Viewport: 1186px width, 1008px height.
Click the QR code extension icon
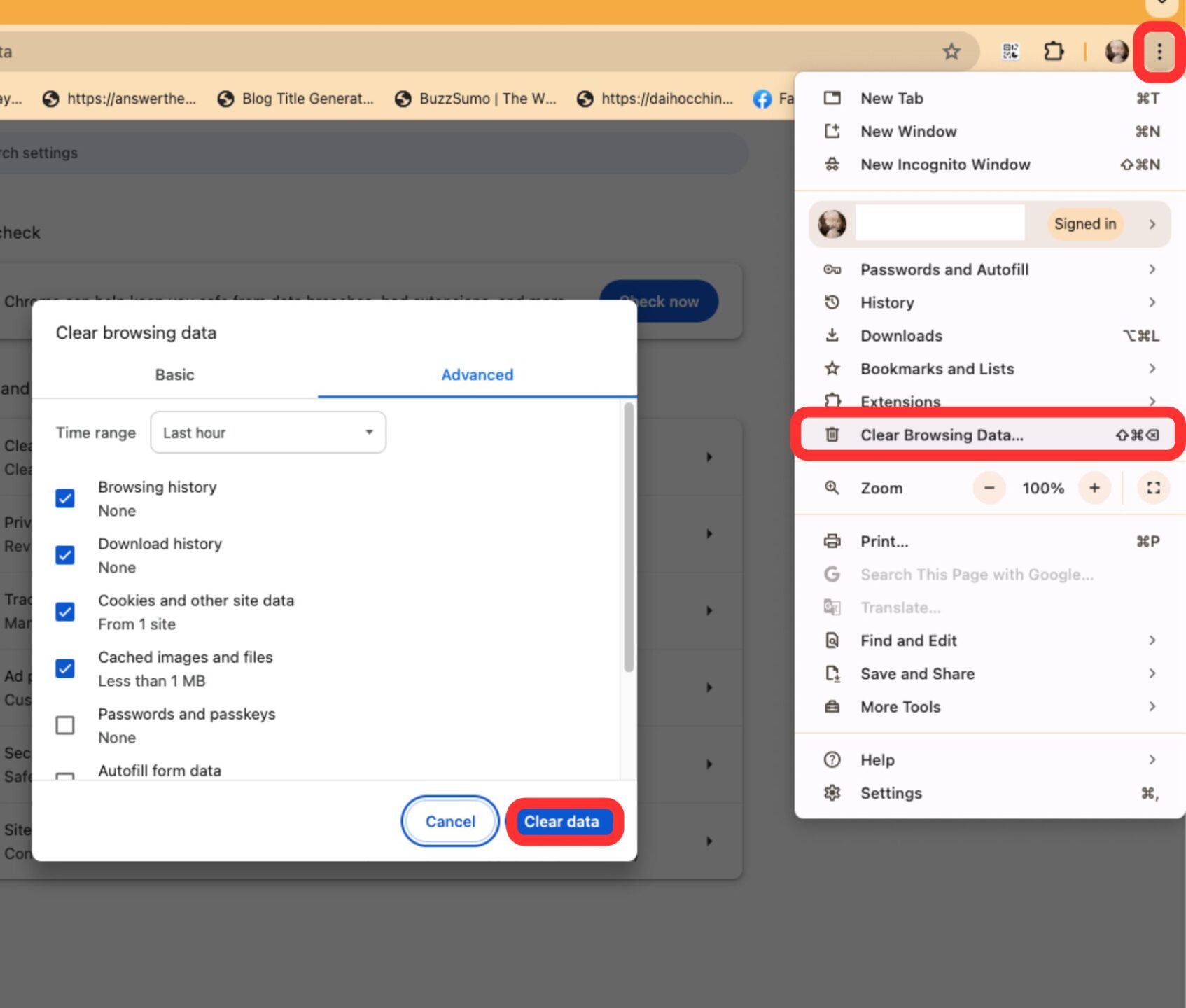pos(1010,52)
